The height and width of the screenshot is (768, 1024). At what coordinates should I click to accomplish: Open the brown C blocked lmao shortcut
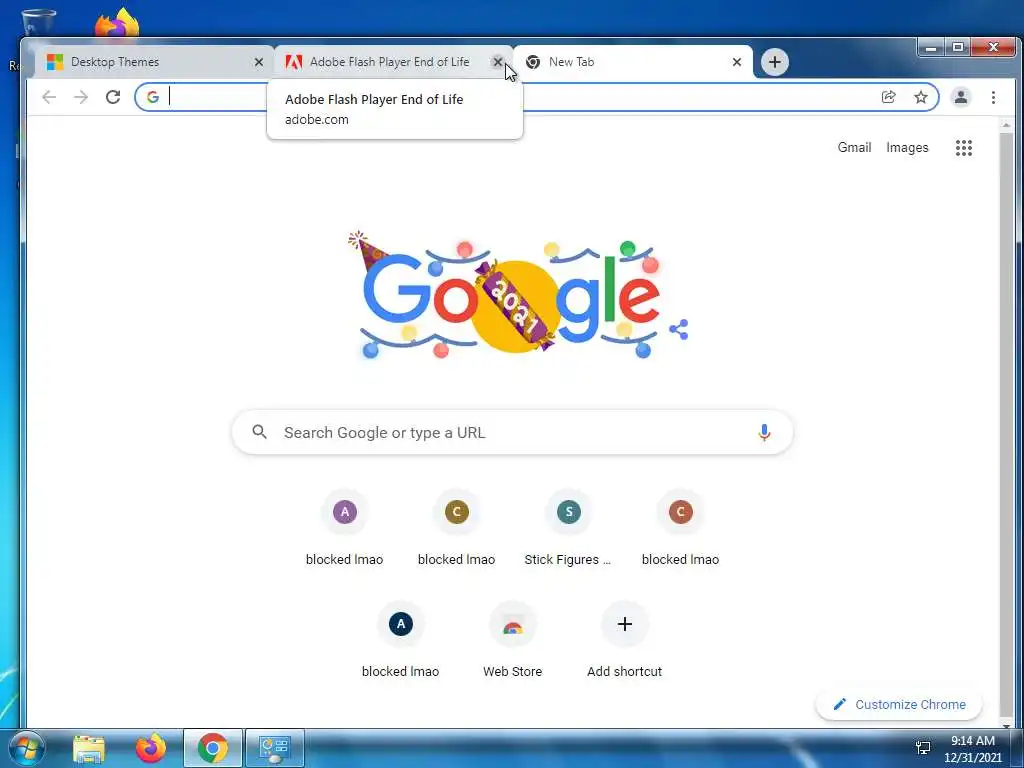pyautogui.click(x=456, y=530)
